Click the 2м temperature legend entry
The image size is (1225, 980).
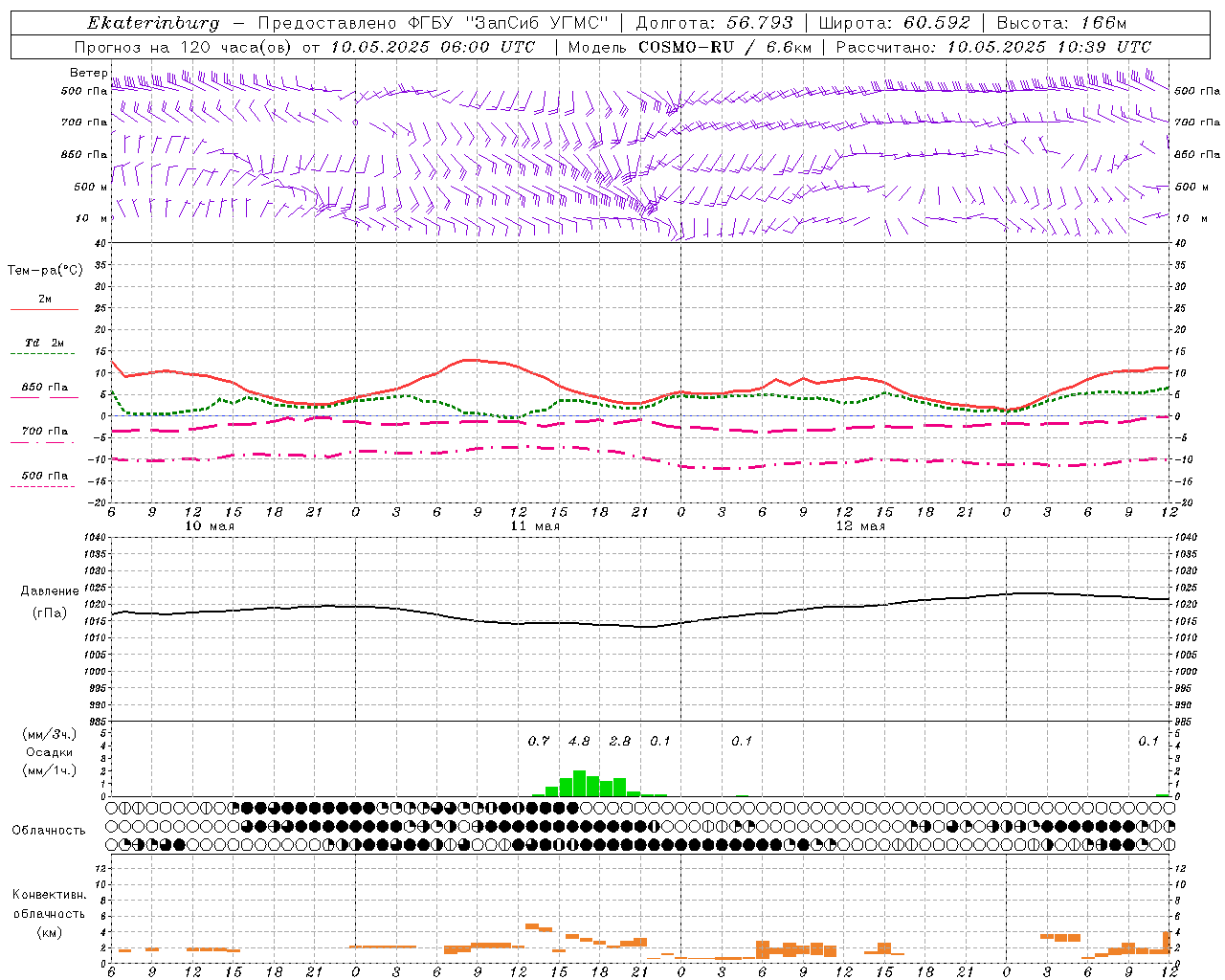(x=45, y=299)
